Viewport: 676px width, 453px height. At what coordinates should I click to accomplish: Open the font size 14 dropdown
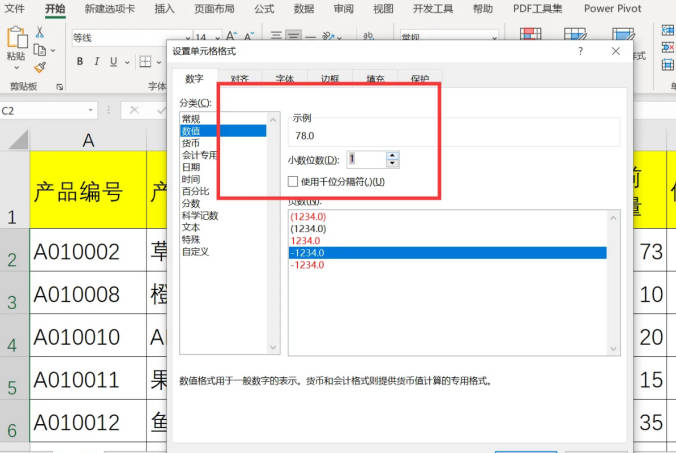[x=218, y=38]
